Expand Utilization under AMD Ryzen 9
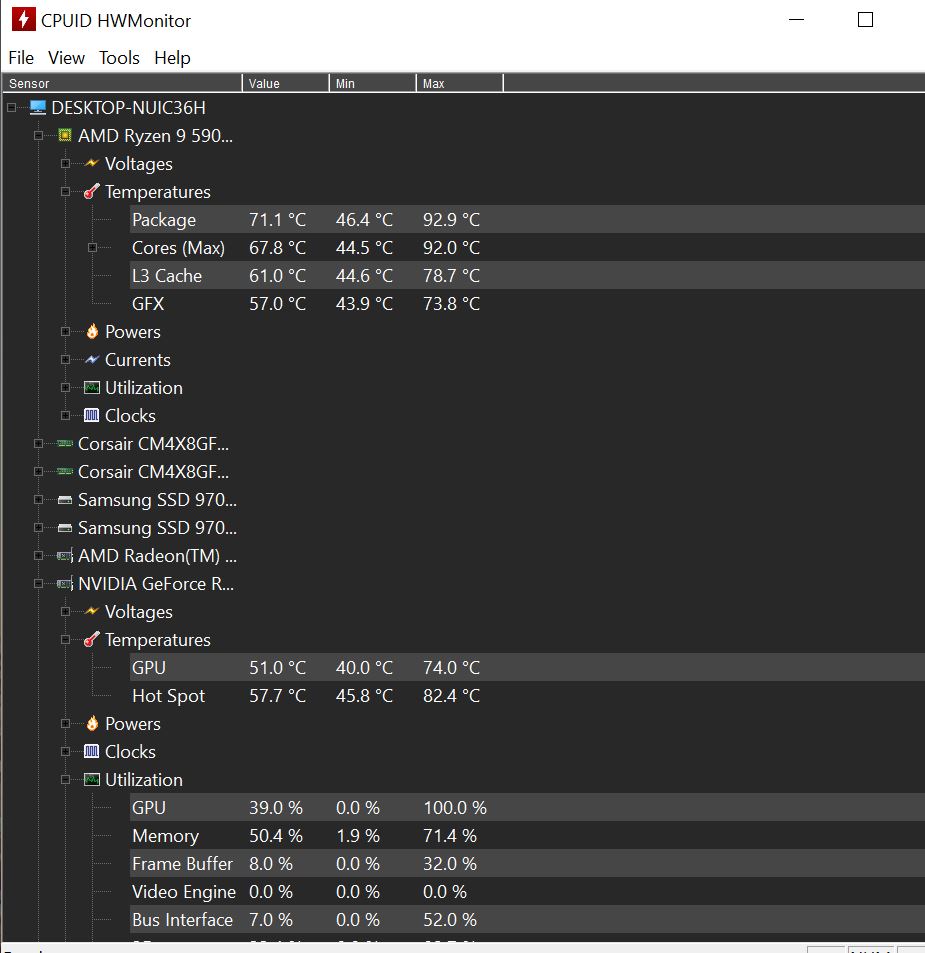This screenshot has height=953, width=925. point(65,387)
